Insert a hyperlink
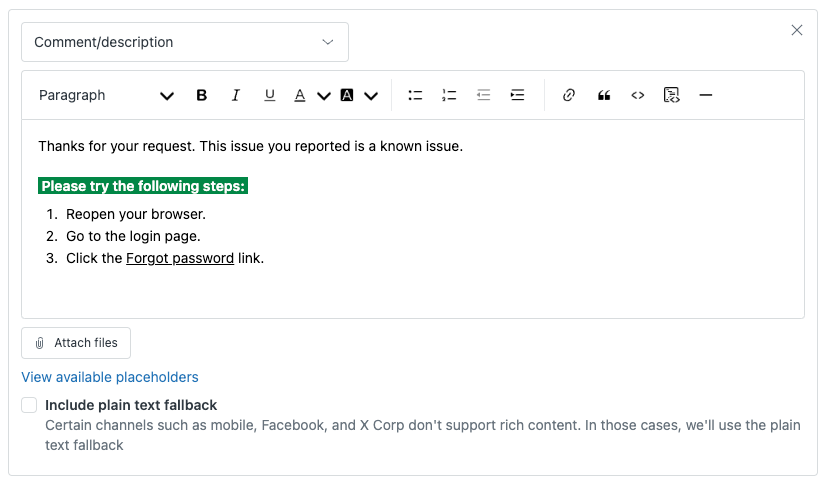Screen dimensions: 828x483 (568, 95)
